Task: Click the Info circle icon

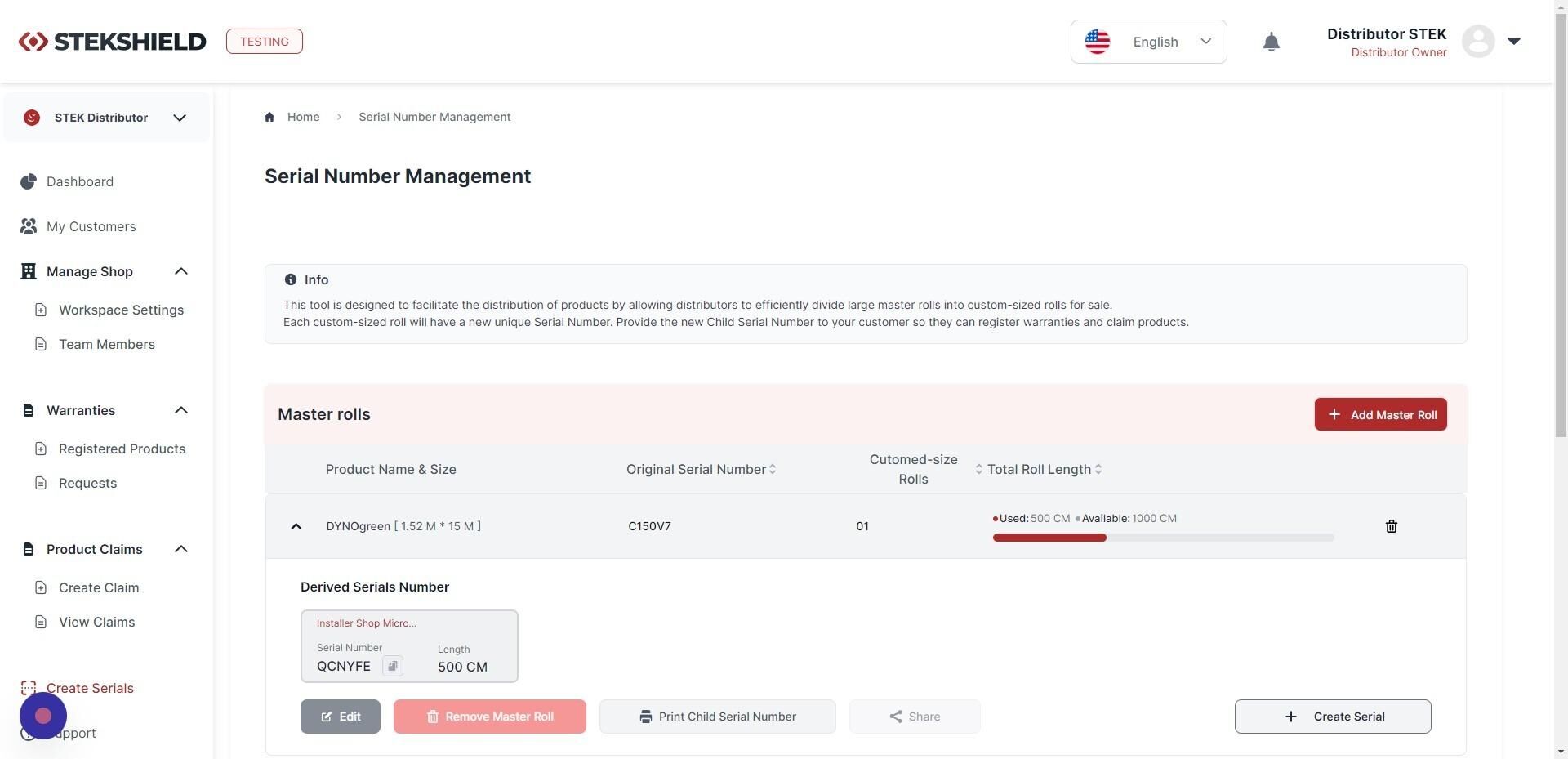Action: [291, 279]
